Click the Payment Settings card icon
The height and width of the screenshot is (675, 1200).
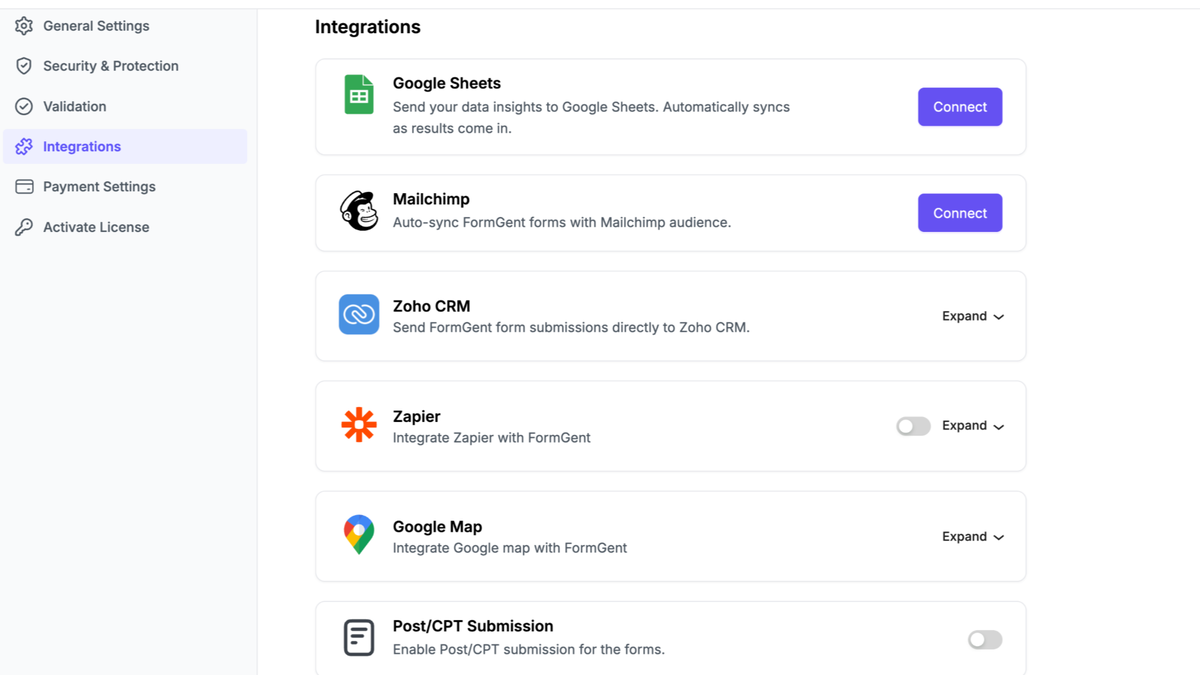tap(23, 186)
